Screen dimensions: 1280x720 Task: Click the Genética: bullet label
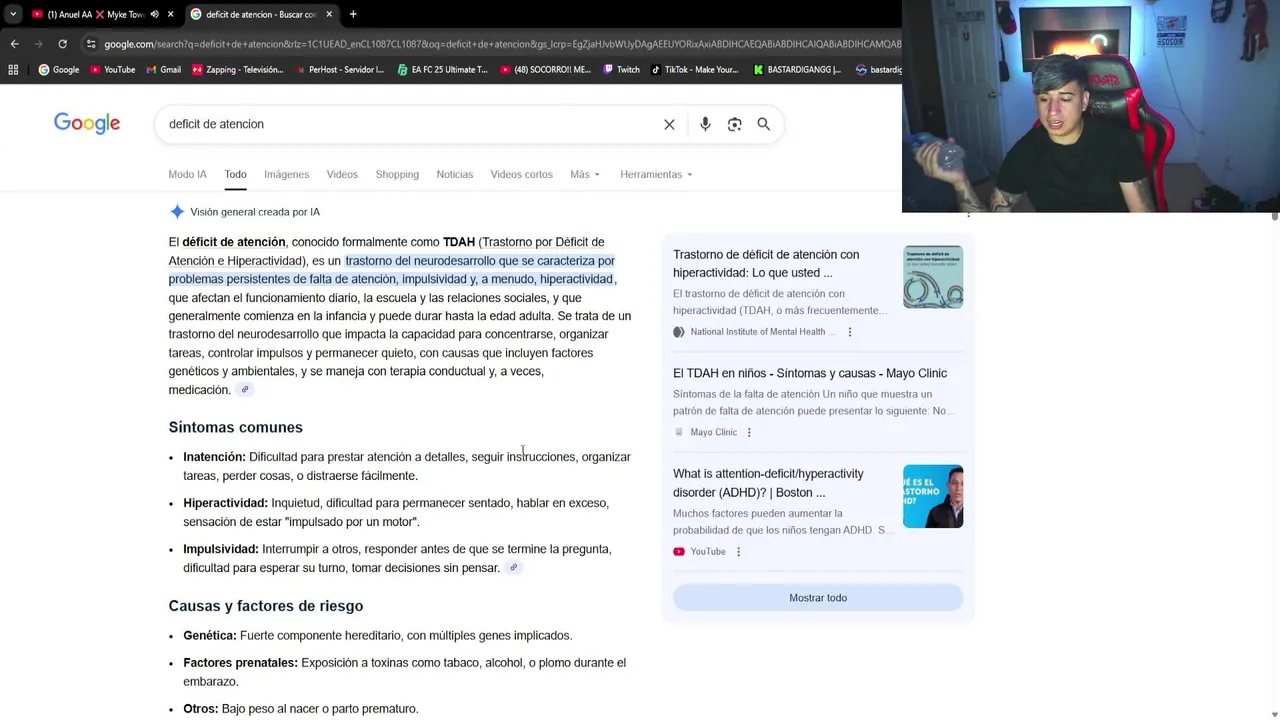click(210, 636)
